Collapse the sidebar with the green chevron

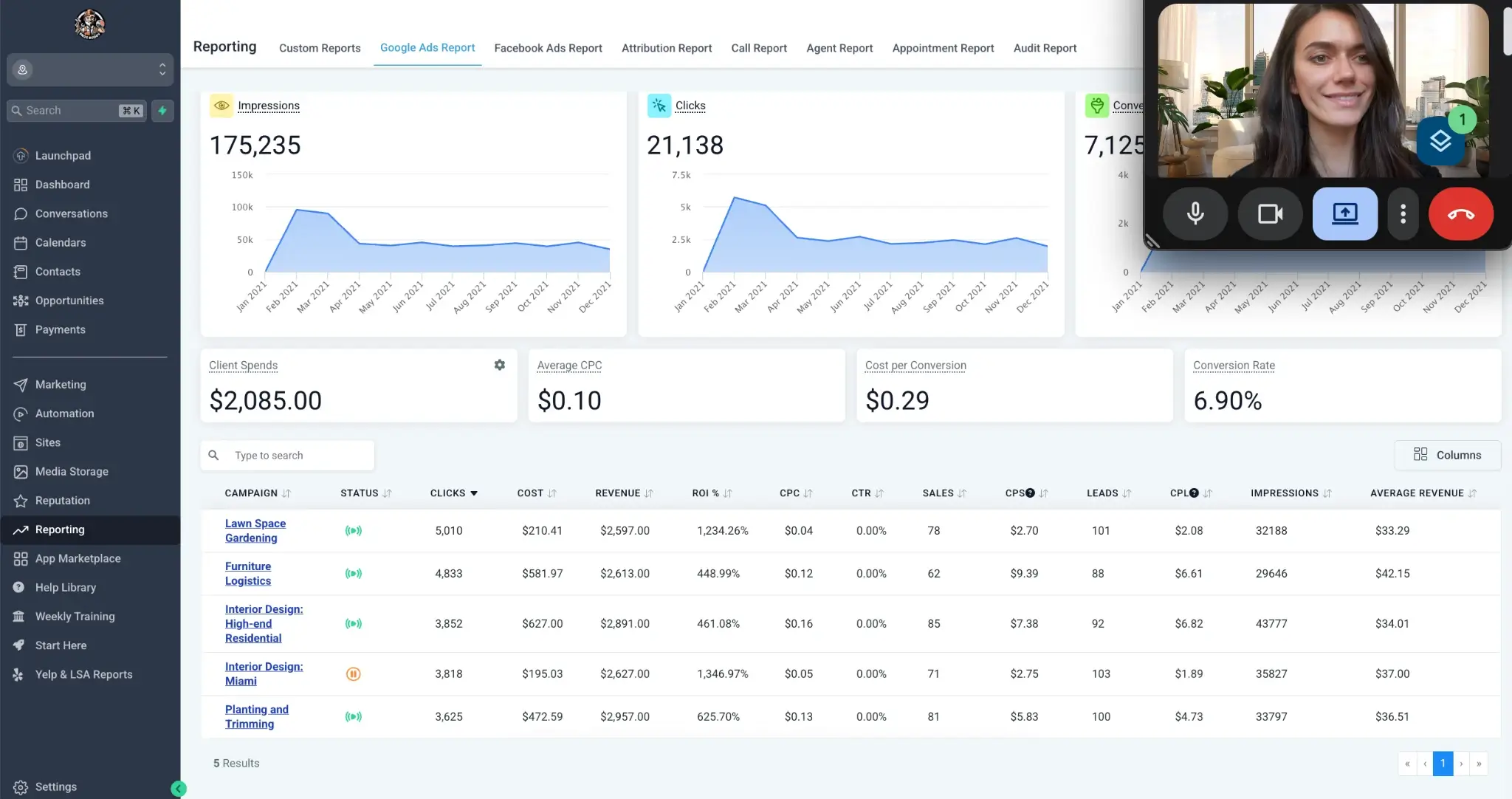point(178,788)
